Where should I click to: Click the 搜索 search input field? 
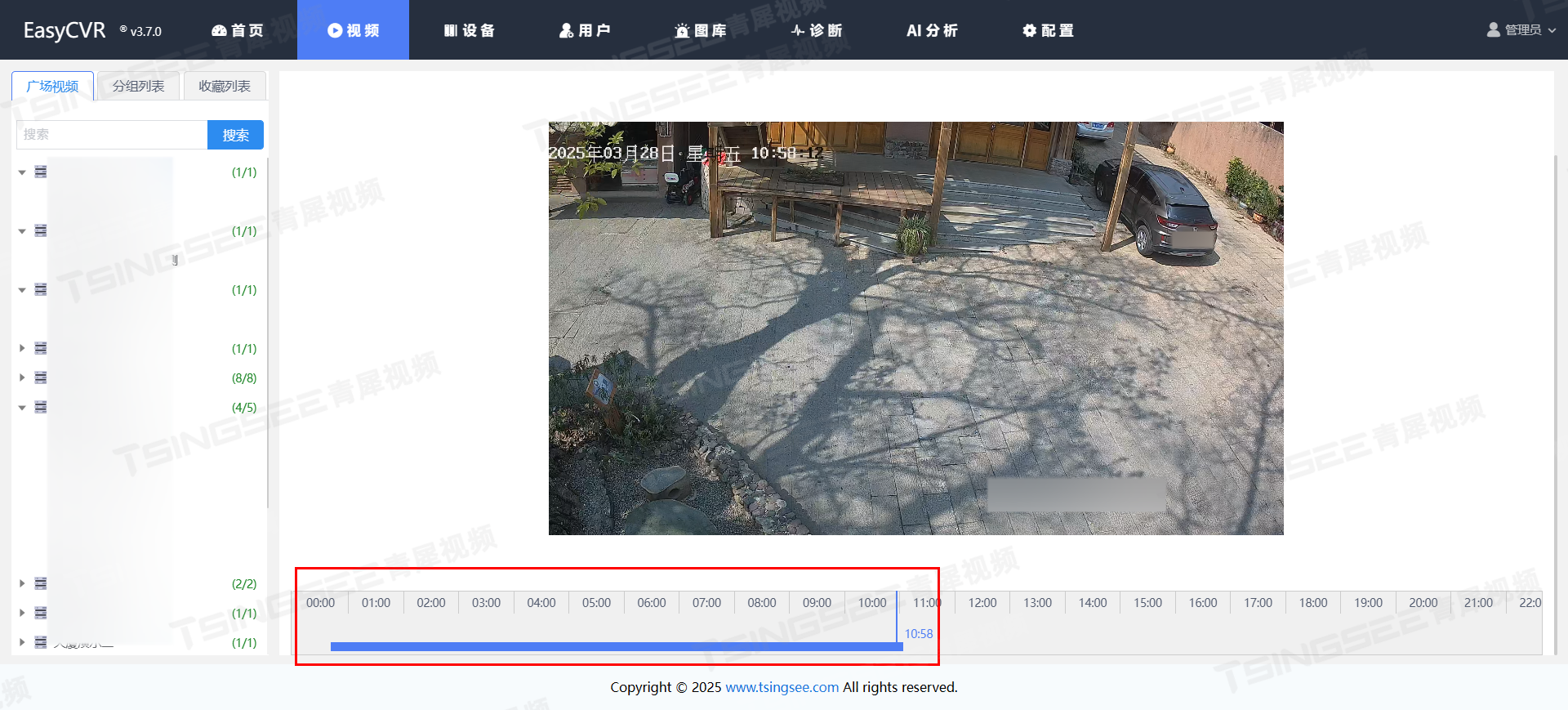coord(112,135)
